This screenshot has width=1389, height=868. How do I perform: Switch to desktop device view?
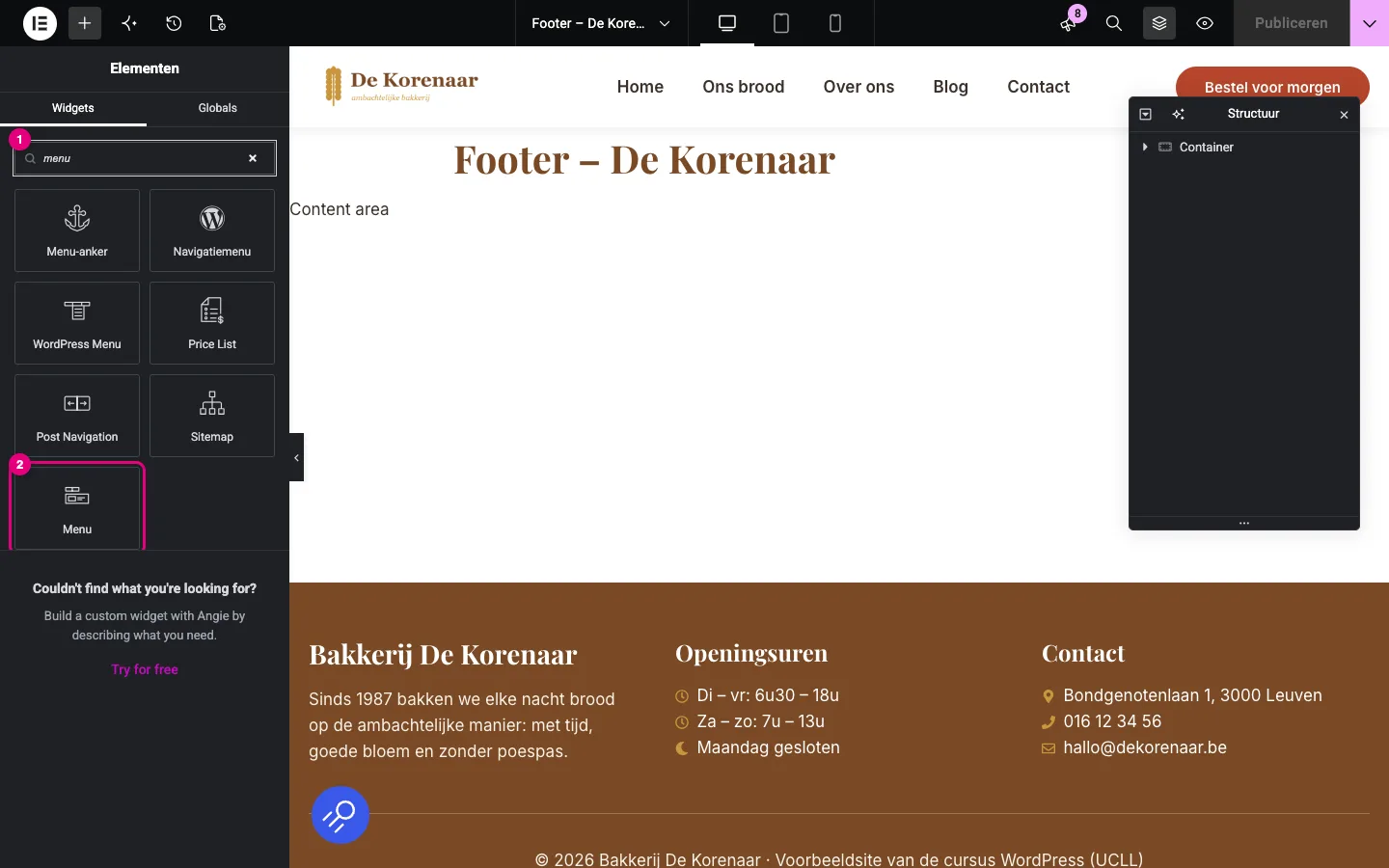(x=727, y=23)
